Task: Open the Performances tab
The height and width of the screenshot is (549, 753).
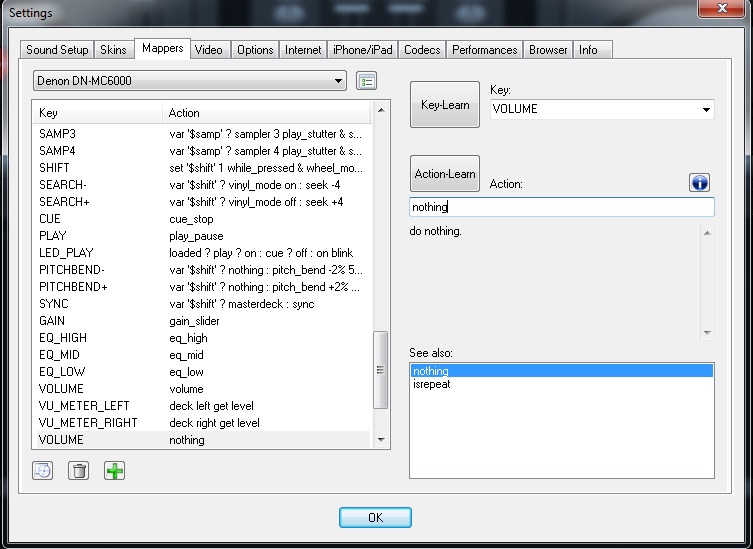Action: tap(485, 50)
